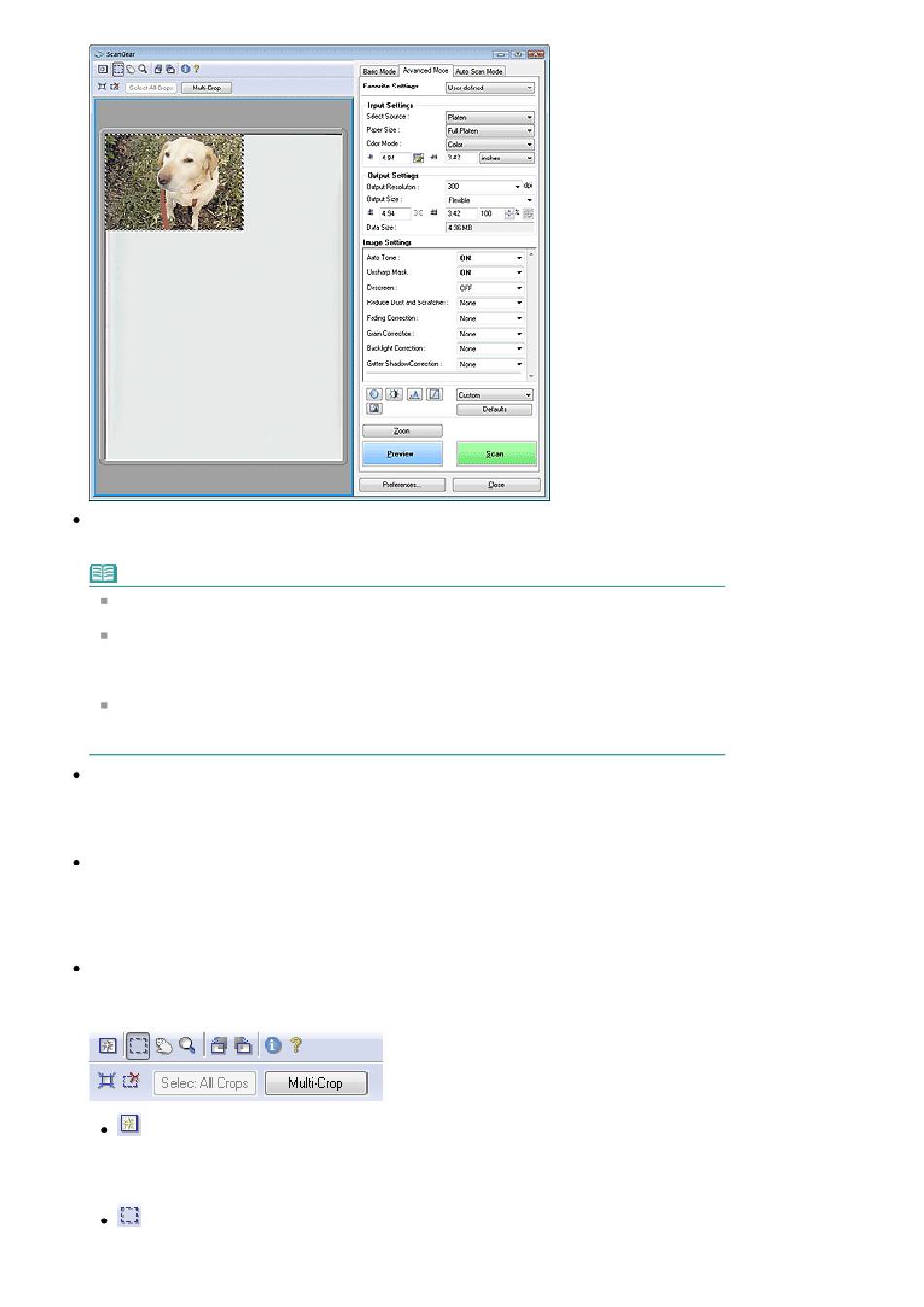Image resolution: width=924 pixels, height=1307 pixels.
Task: Open the Auto Tone dropdown
Action: [x=491, y=258]
